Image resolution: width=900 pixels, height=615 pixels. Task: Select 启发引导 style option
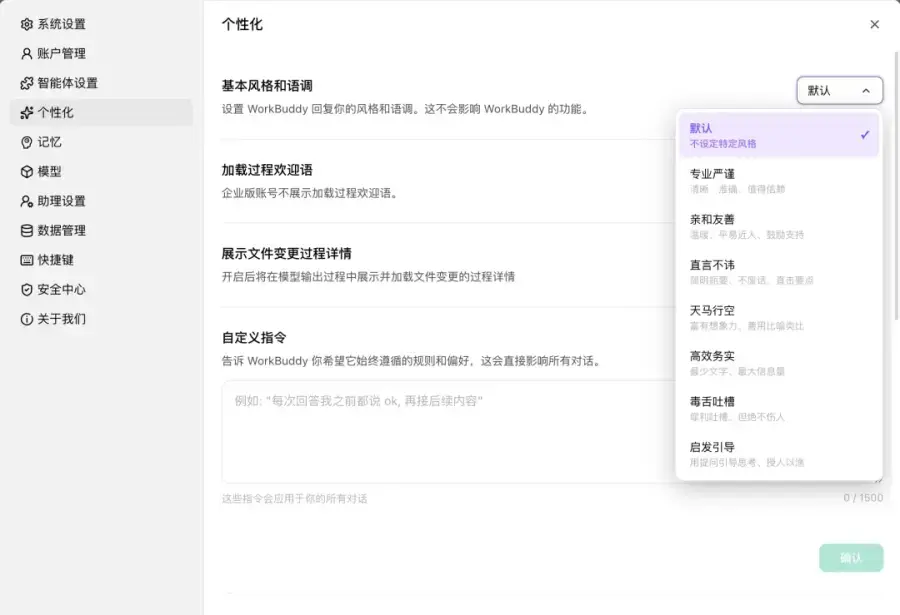[x=779, y=454]
